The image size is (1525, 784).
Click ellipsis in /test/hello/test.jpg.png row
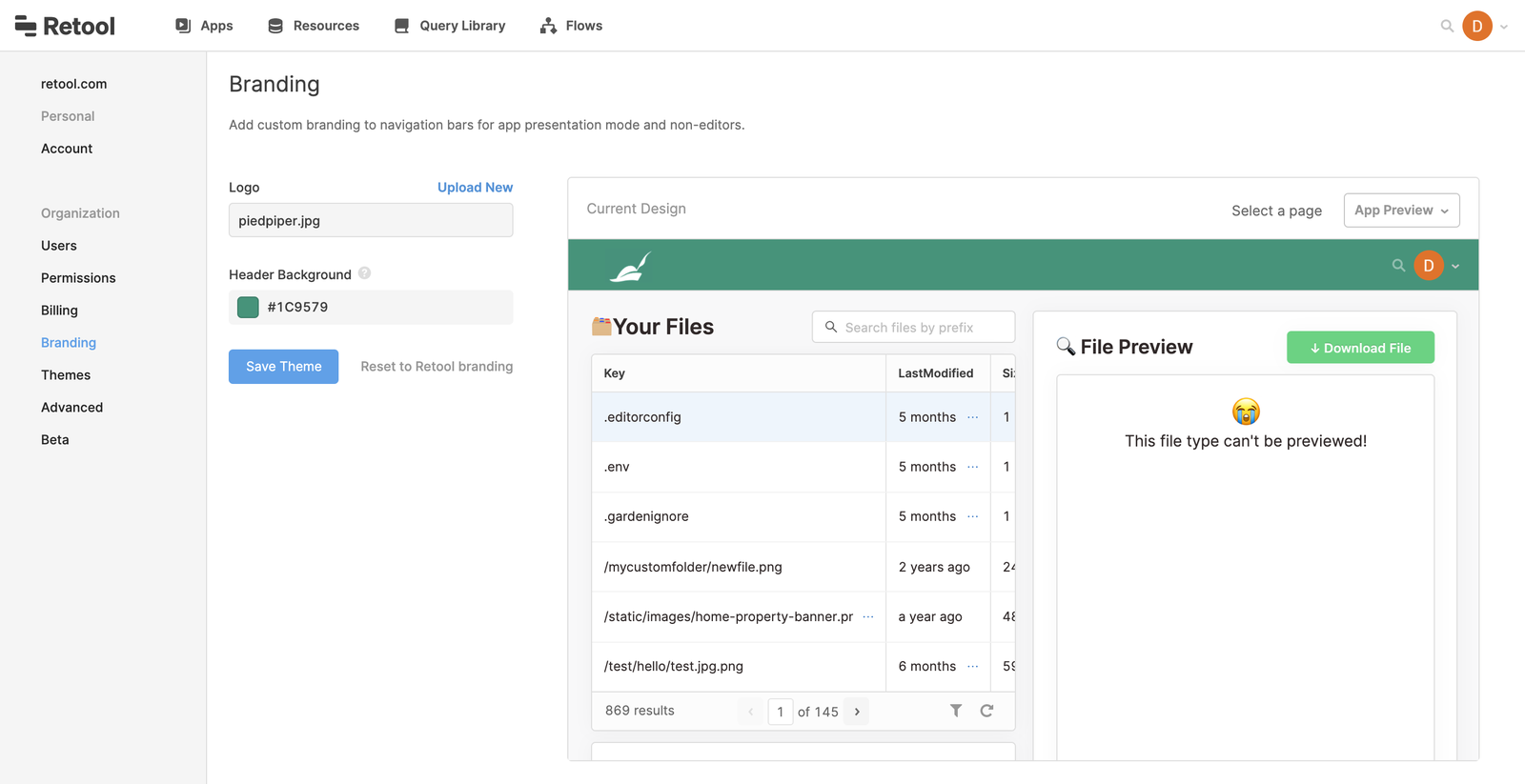(x=972, y=666)
